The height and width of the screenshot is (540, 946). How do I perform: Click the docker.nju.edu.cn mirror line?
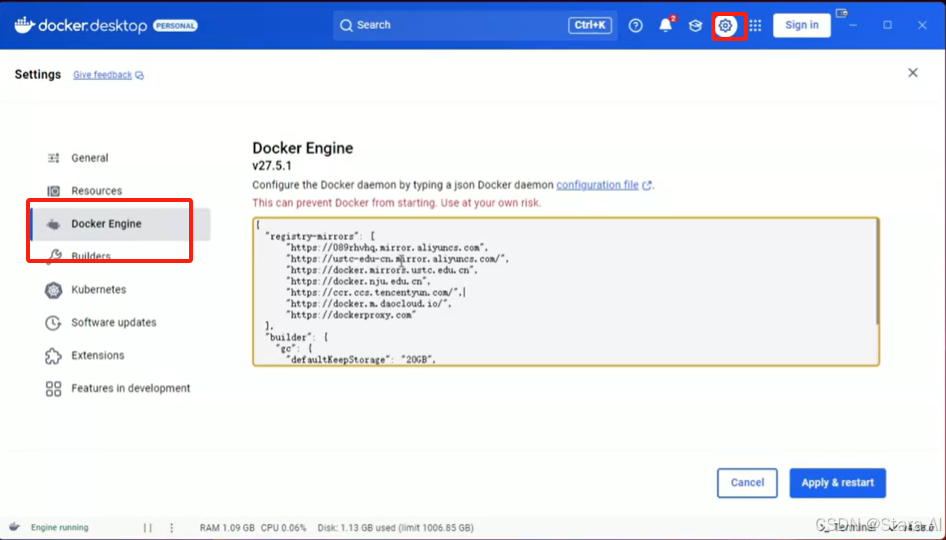(358, 281)
